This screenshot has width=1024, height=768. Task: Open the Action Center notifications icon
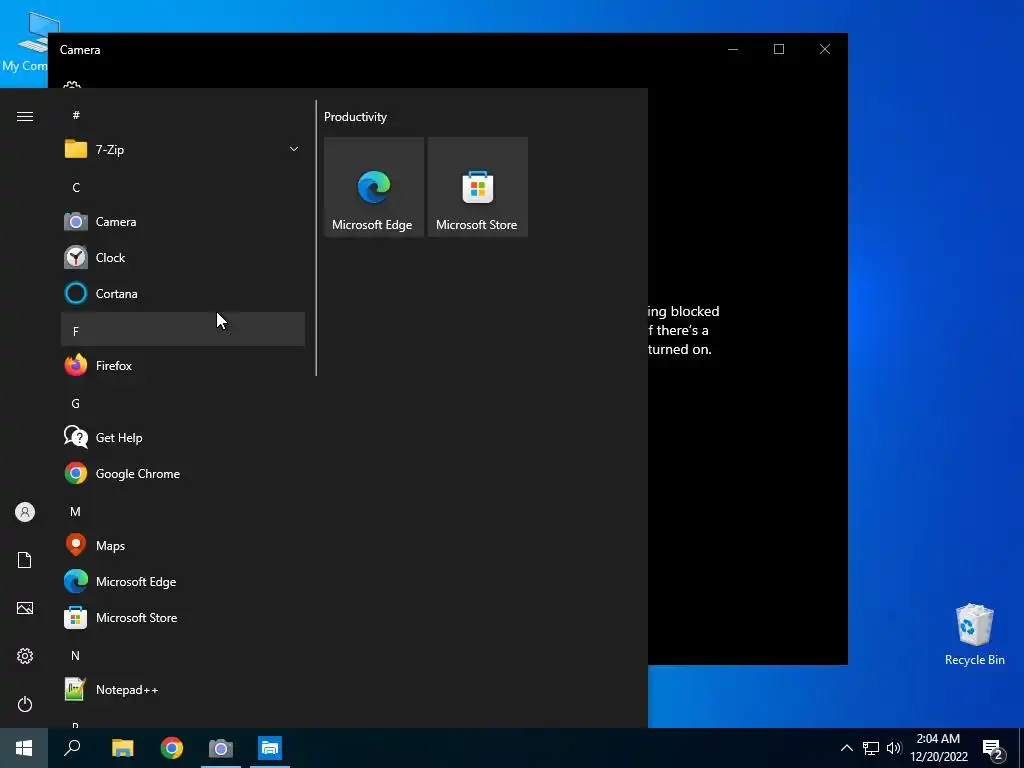tap(993, 748)
